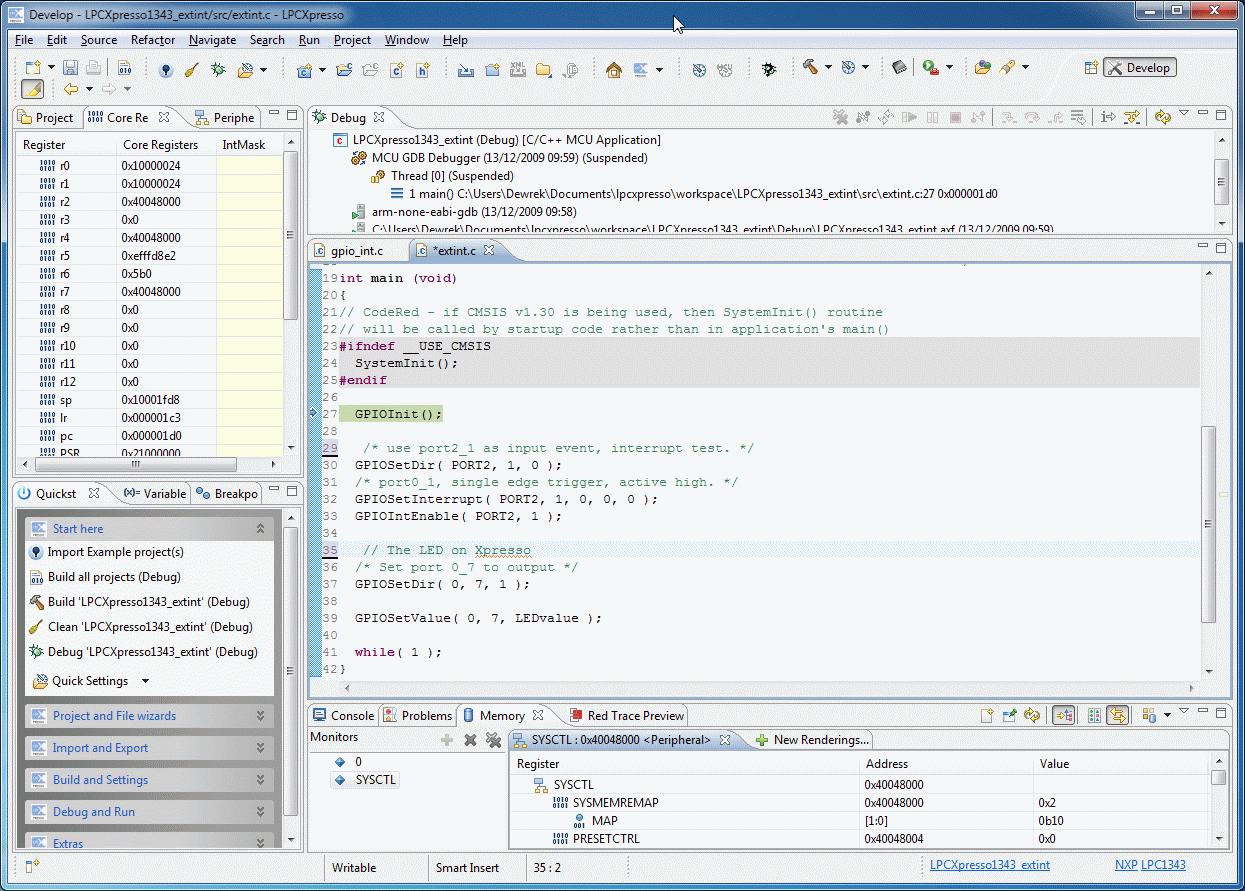
Task: Select the SYSCTL monitor entry
Action: click(366, 780)
